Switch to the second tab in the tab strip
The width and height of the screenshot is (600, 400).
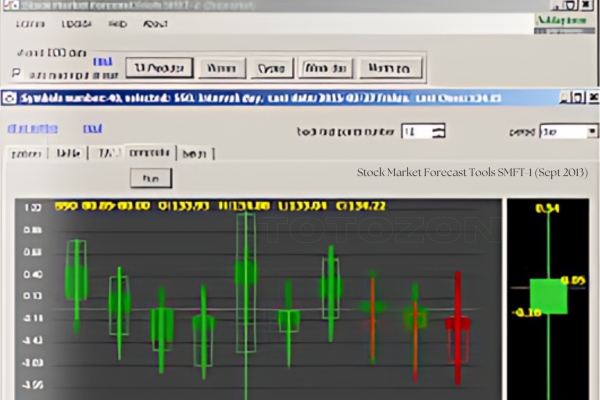click(x=69, y=153)
